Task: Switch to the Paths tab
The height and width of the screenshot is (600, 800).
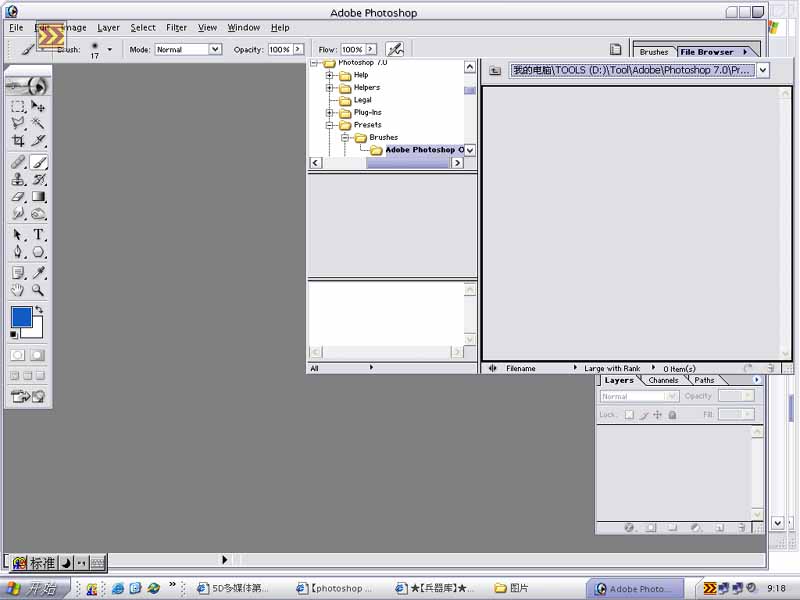Action: pos(704,380)
